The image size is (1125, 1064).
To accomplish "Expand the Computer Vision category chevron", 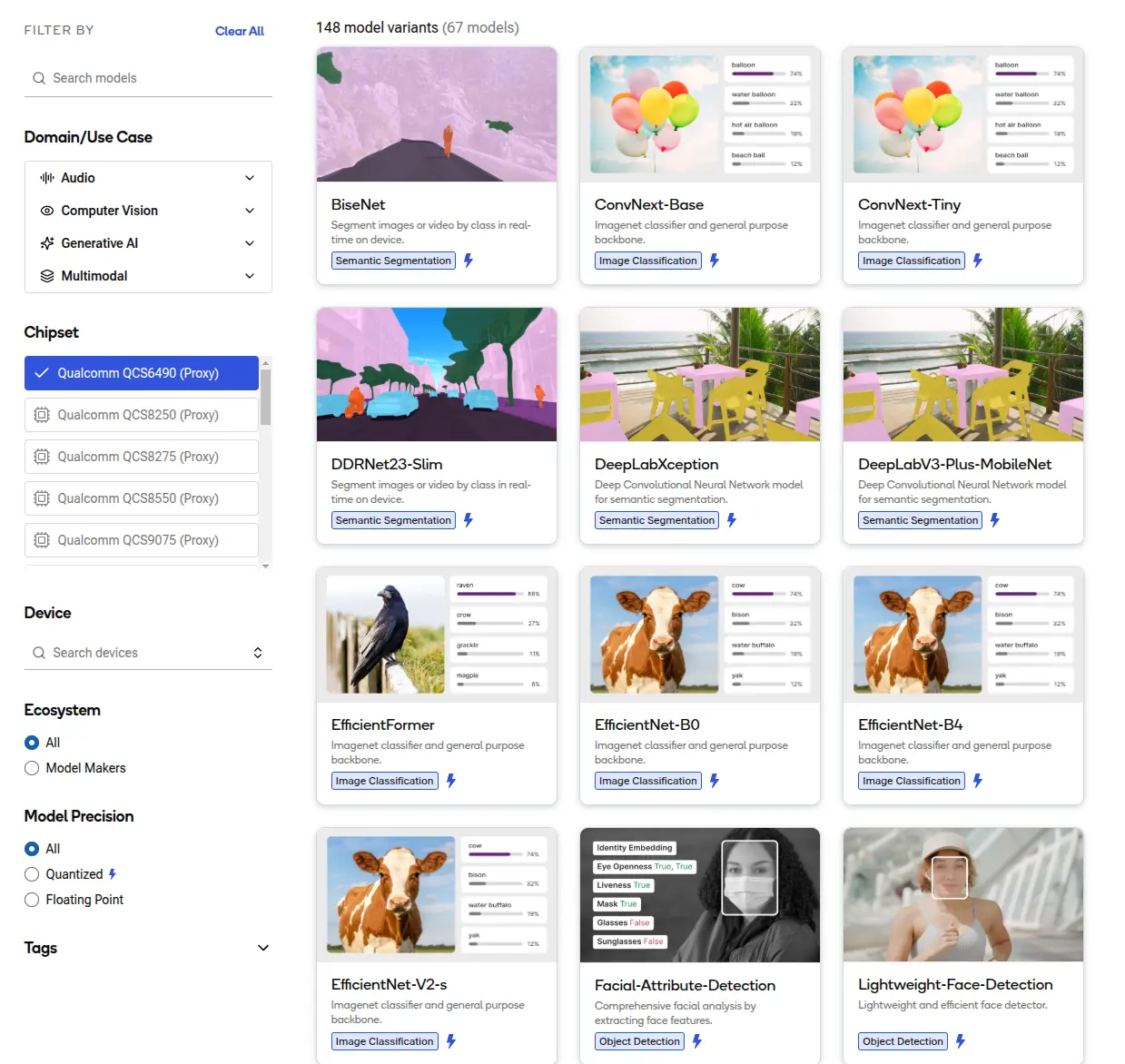I will [x=250, y=211].
